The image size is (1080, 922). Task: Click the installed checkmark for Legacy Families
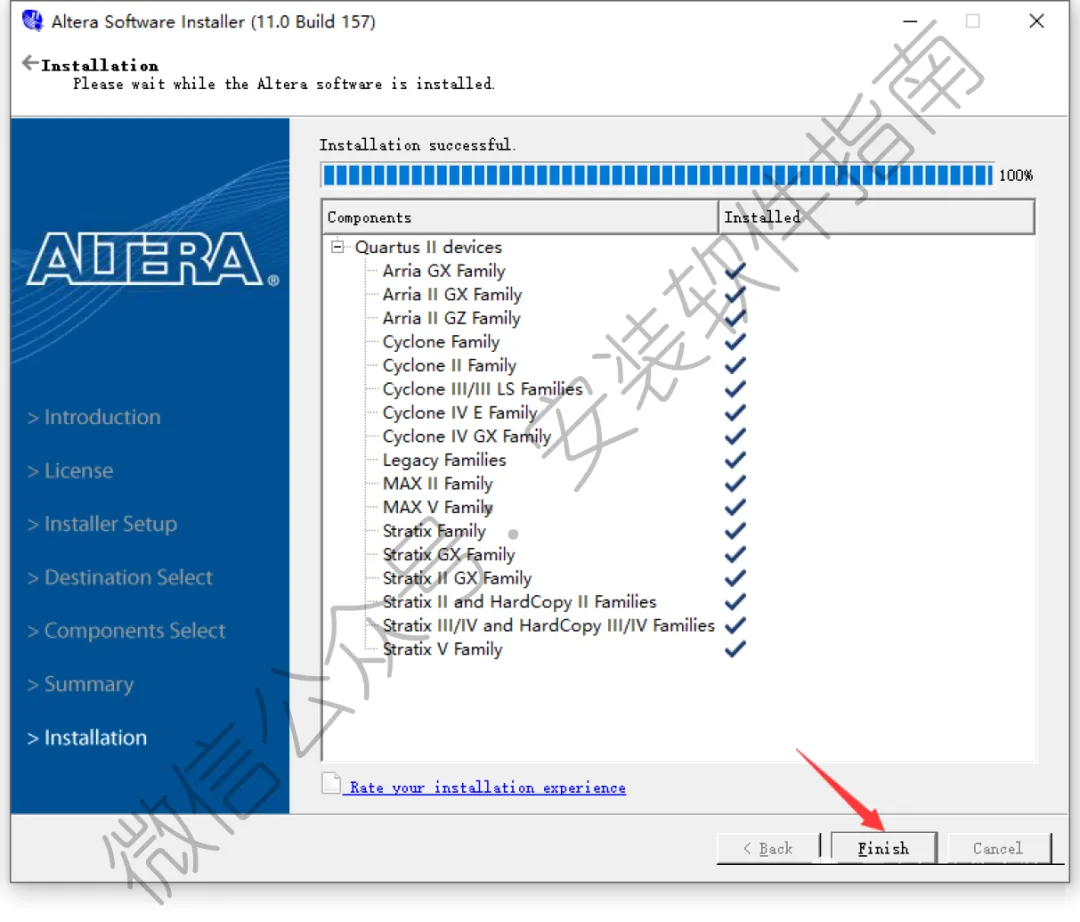pyautogui.click(x=736, y=460)
